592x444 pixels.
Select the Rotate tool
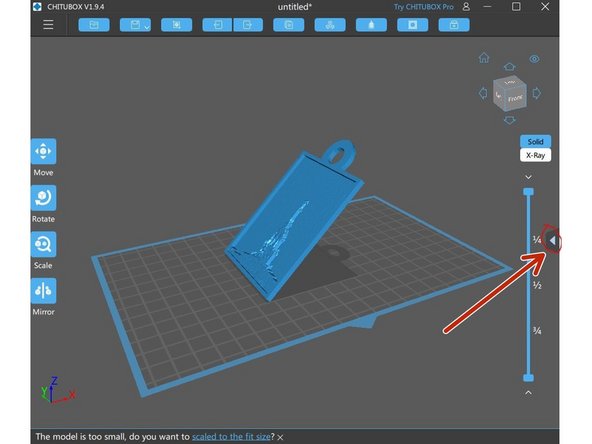[43, 198]
